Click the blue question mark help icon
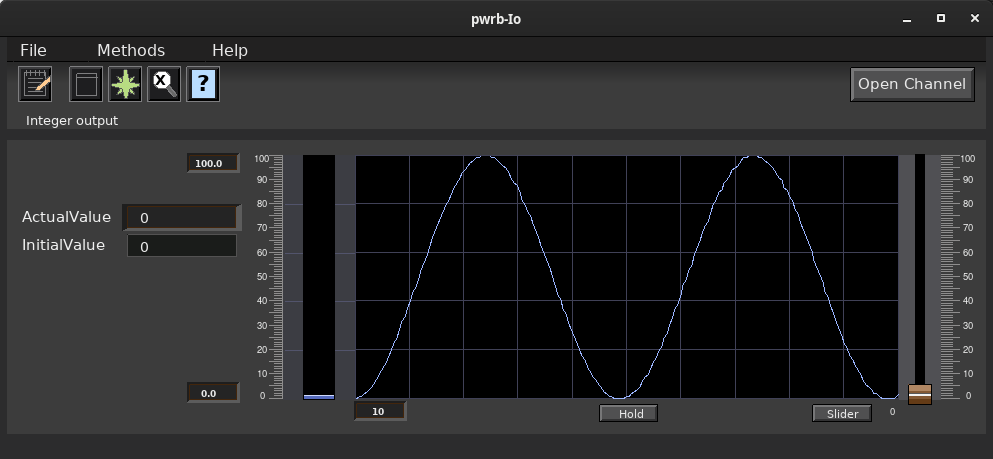 203,84
